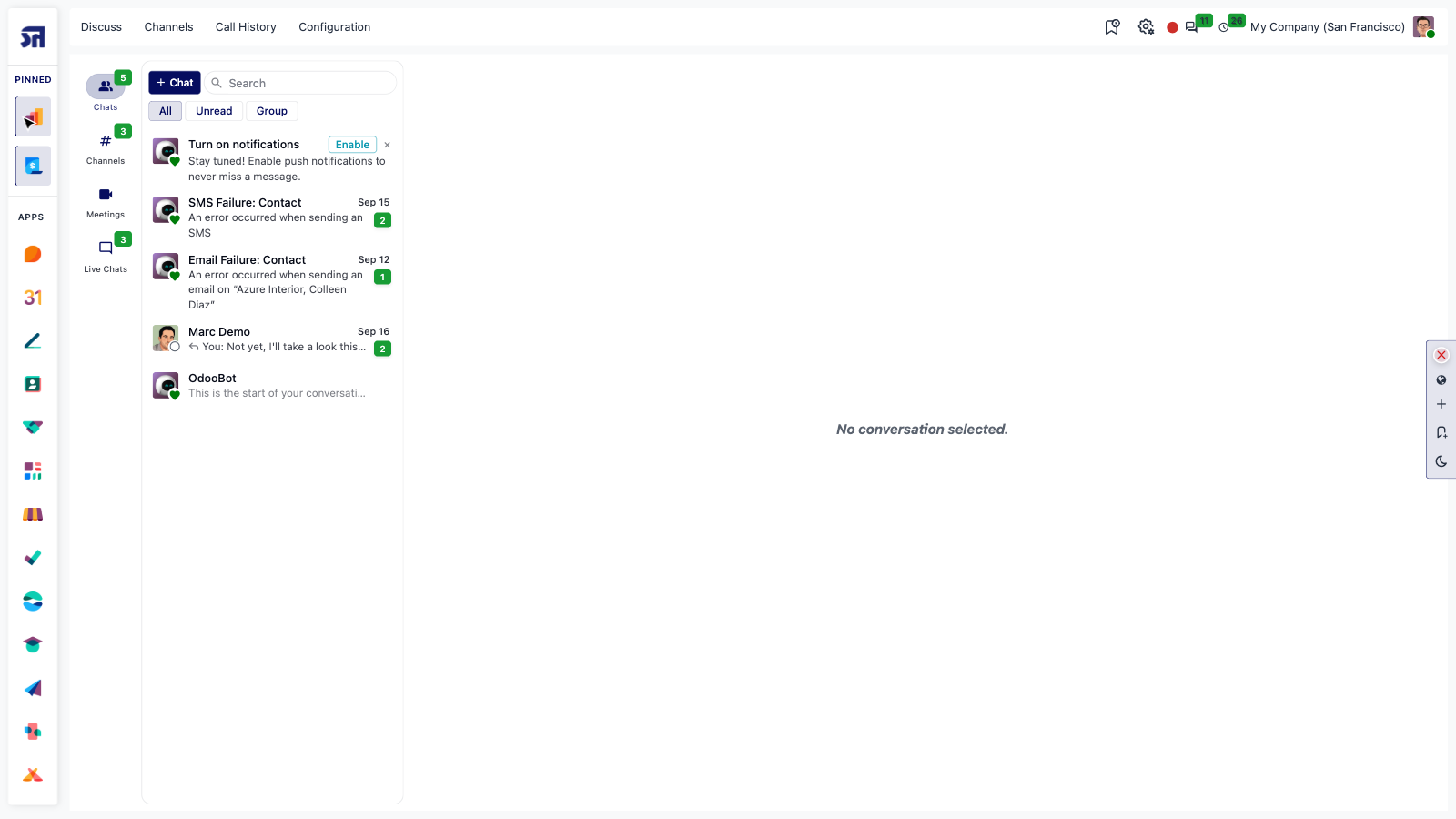Open the Meetings video camera section
The width and height of the screenshot is (1456, 819).
(106, 202)
